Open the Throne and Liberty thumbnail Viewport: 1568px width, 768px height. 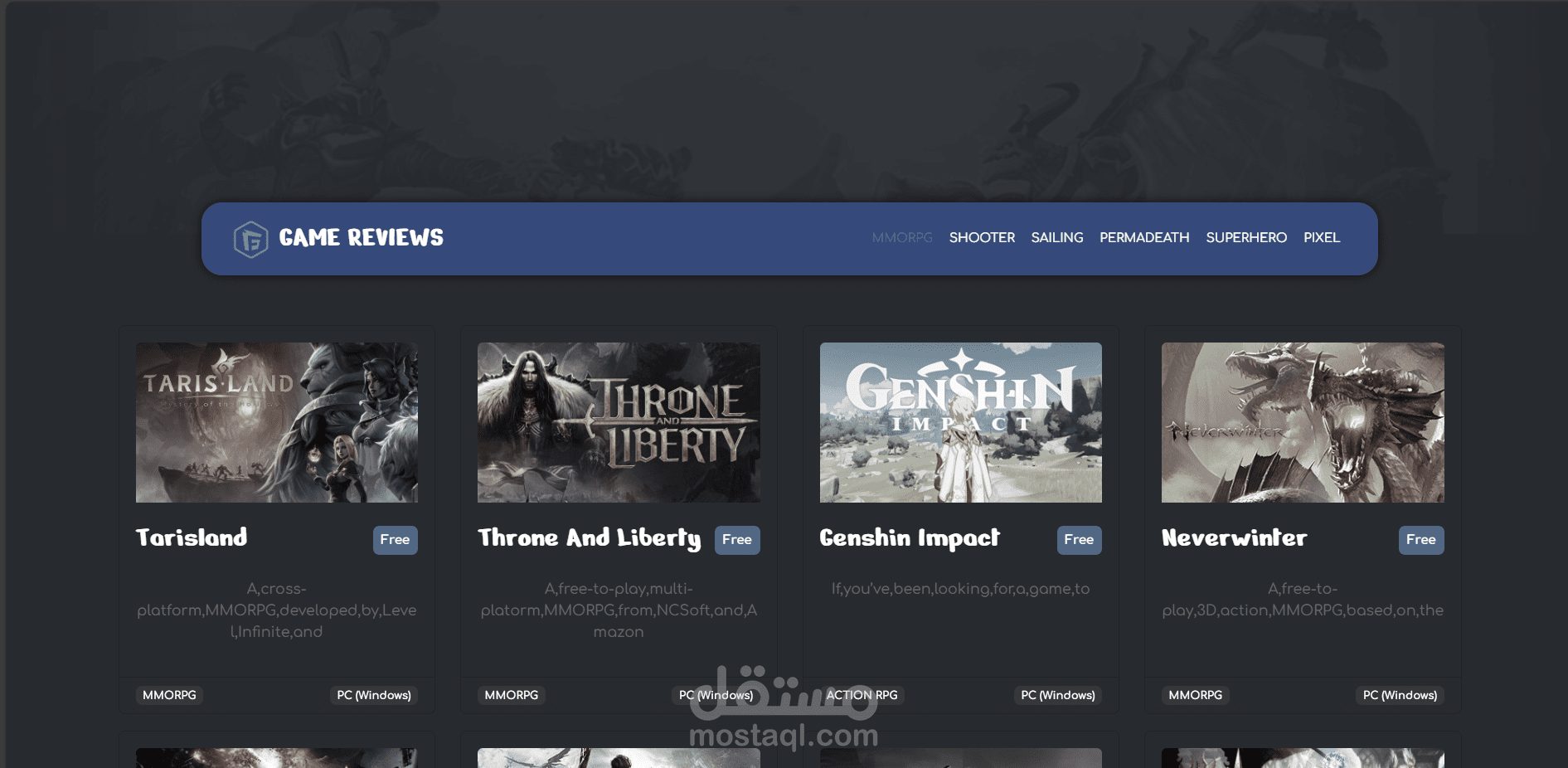click(619, 422)
